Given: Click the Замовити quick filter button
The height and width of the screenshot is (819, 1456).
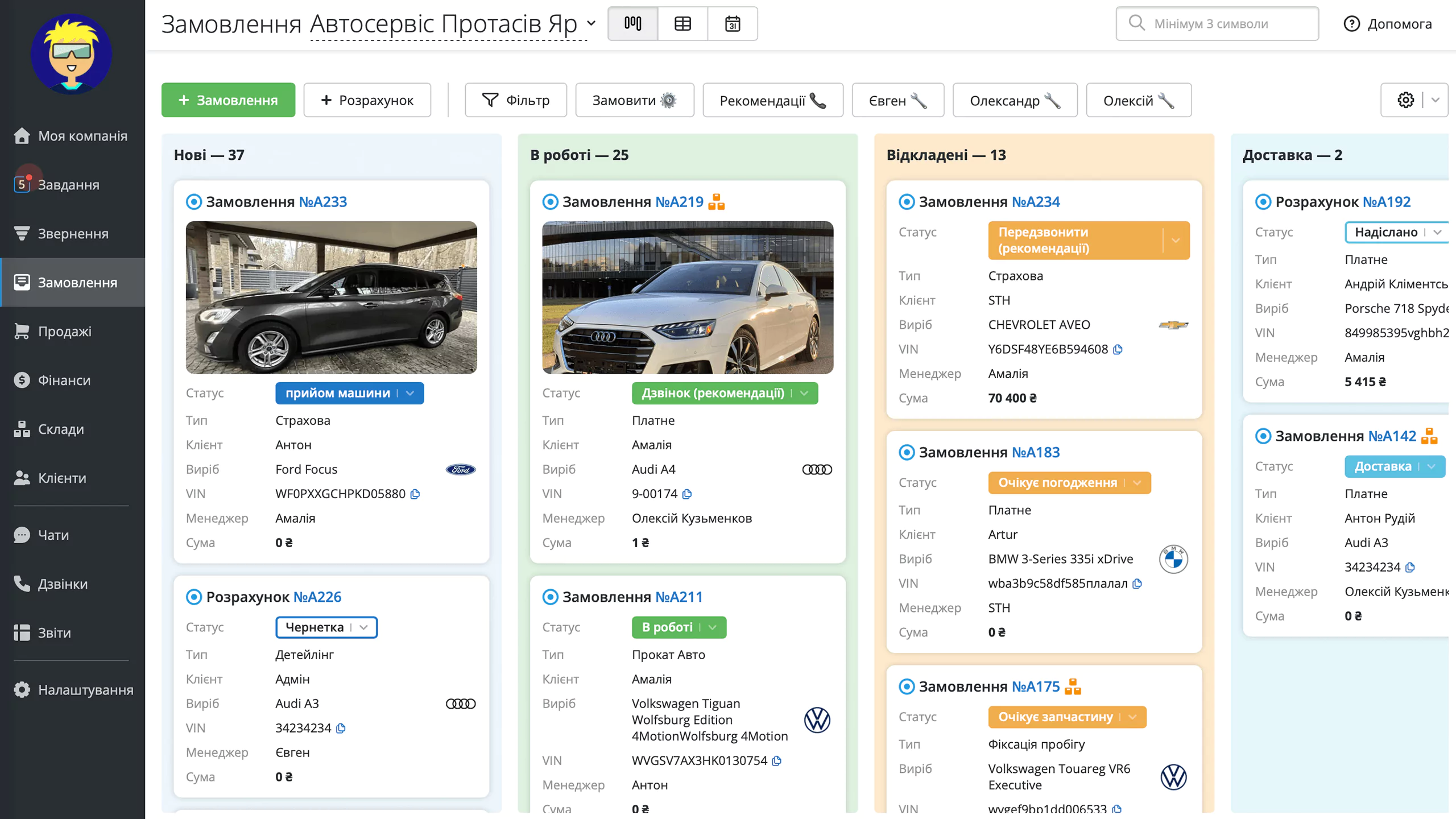Looking at the screenshot, I should 635,100.
